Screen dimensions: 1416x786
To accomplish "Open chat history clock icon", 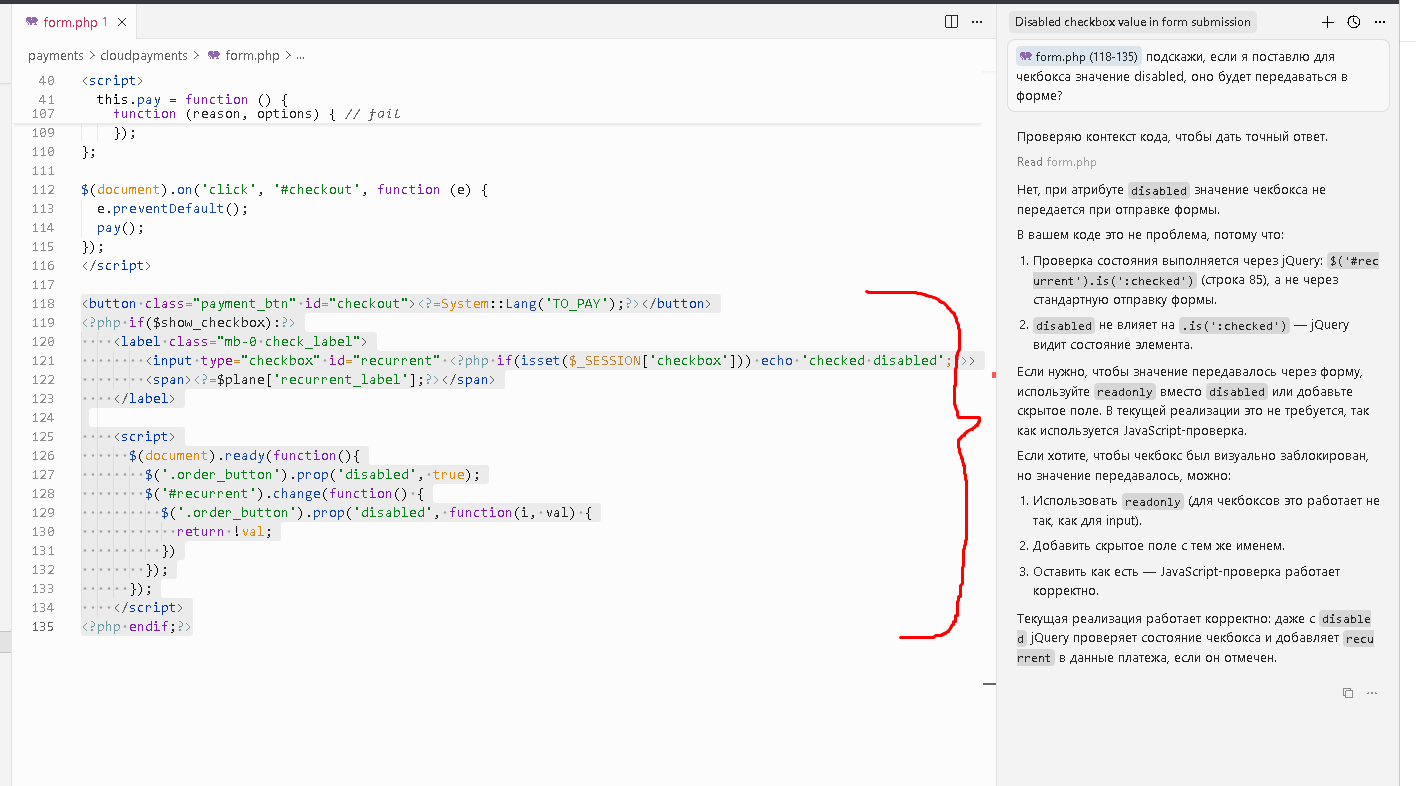I will (x=1353, y=22).
